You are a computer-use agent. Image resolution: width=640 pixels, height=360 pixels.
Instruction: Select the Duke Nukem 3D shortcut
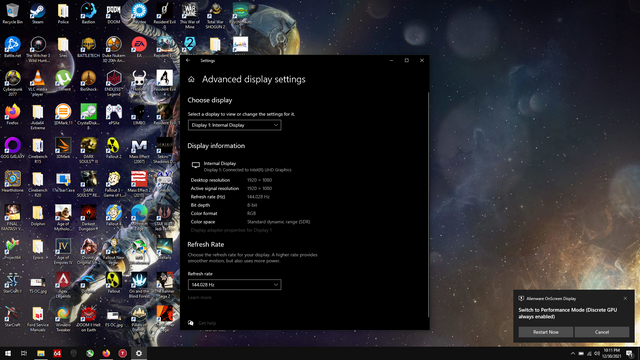[x=113, y=50]
